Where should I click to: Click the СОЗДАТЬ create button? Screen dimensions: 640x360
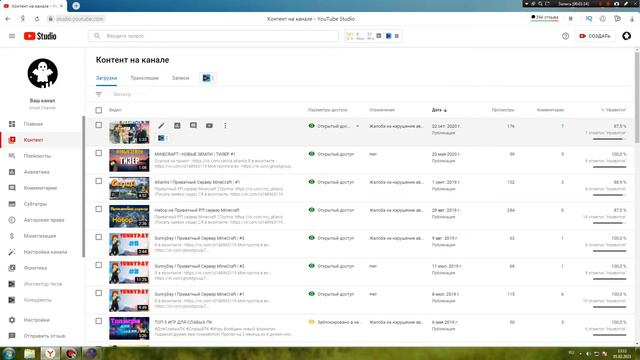(x=595, y=36)
